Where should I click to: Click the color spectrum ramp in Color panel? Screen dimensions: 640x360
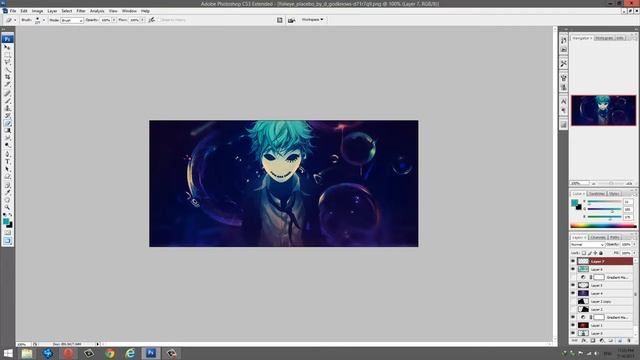click(603, 226)
